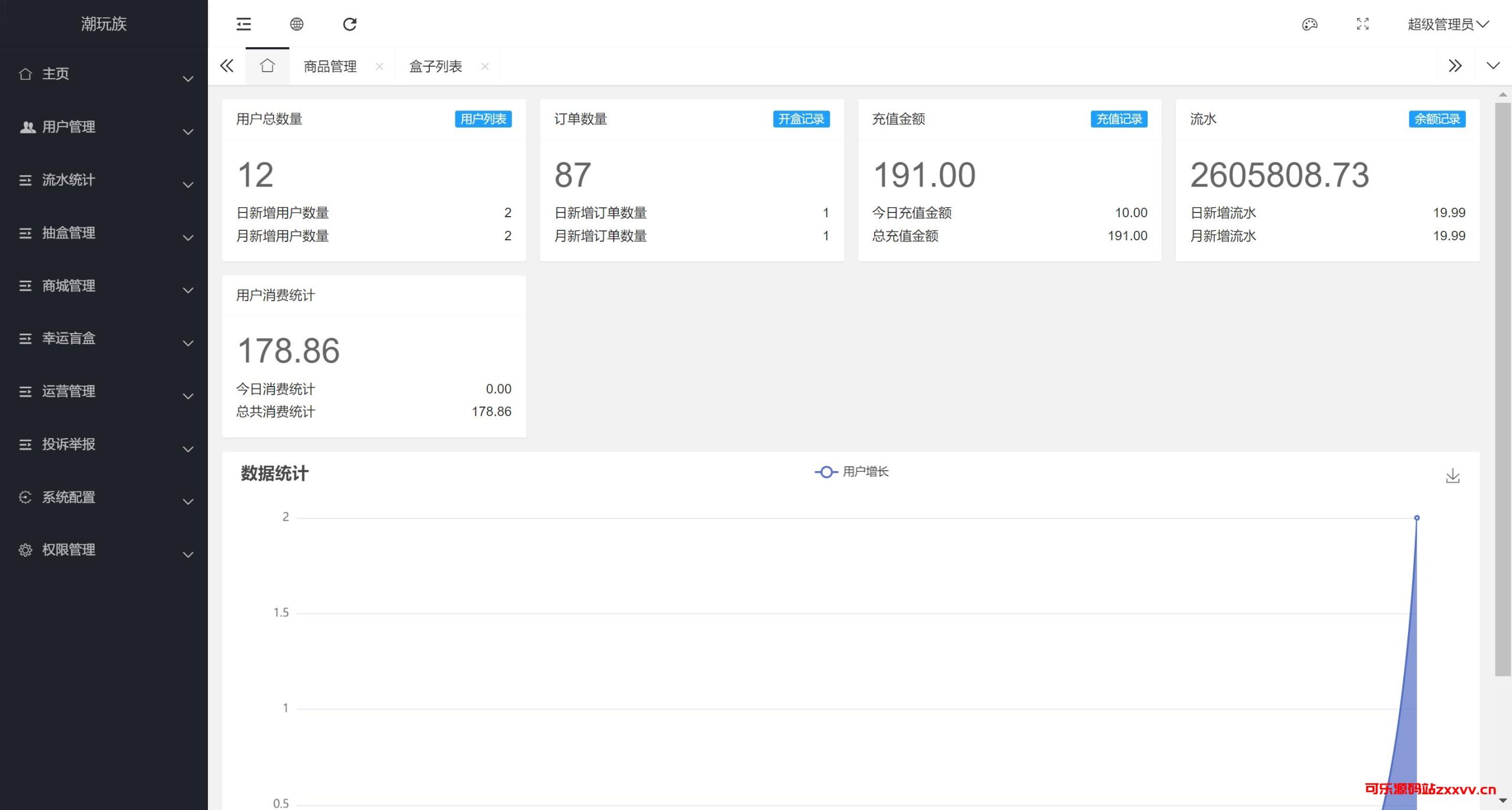Switch to the 盒子列表 tab

[x=435, y=66]
